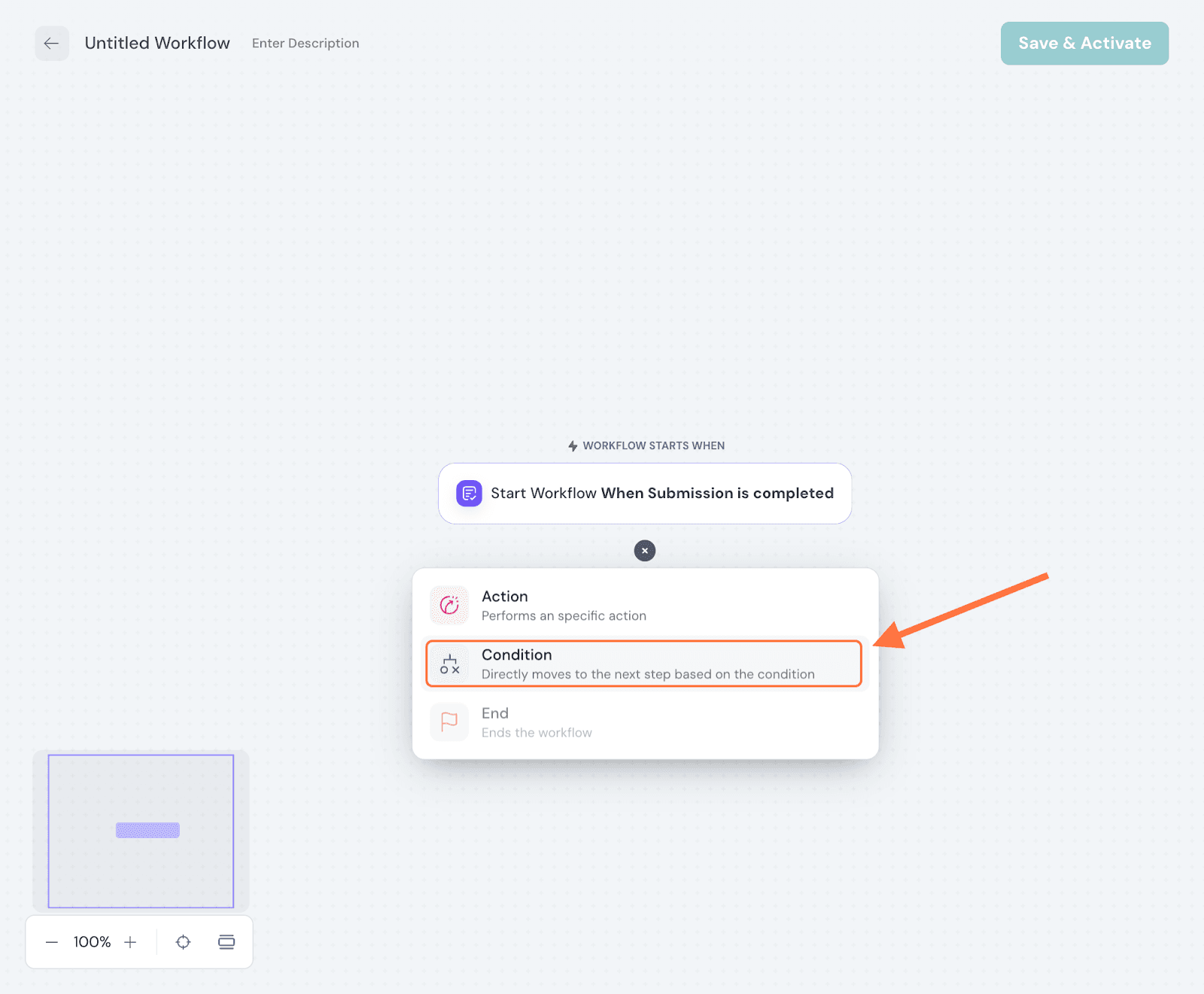This screenshot has width=1204, height=994.
Task: Edit the Untitled Workflow title
Action: (x=157, y=44)
